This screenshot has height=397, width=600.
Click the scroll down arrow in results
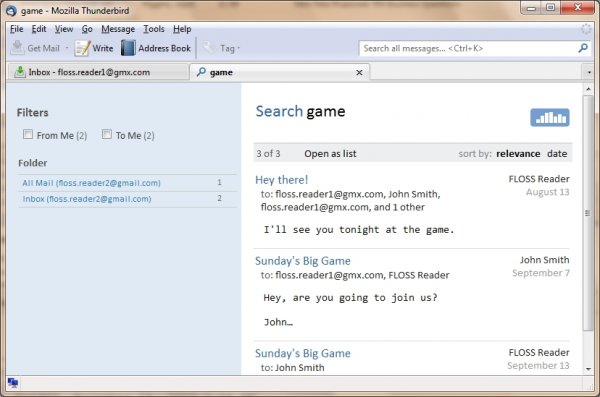(588, 369)
